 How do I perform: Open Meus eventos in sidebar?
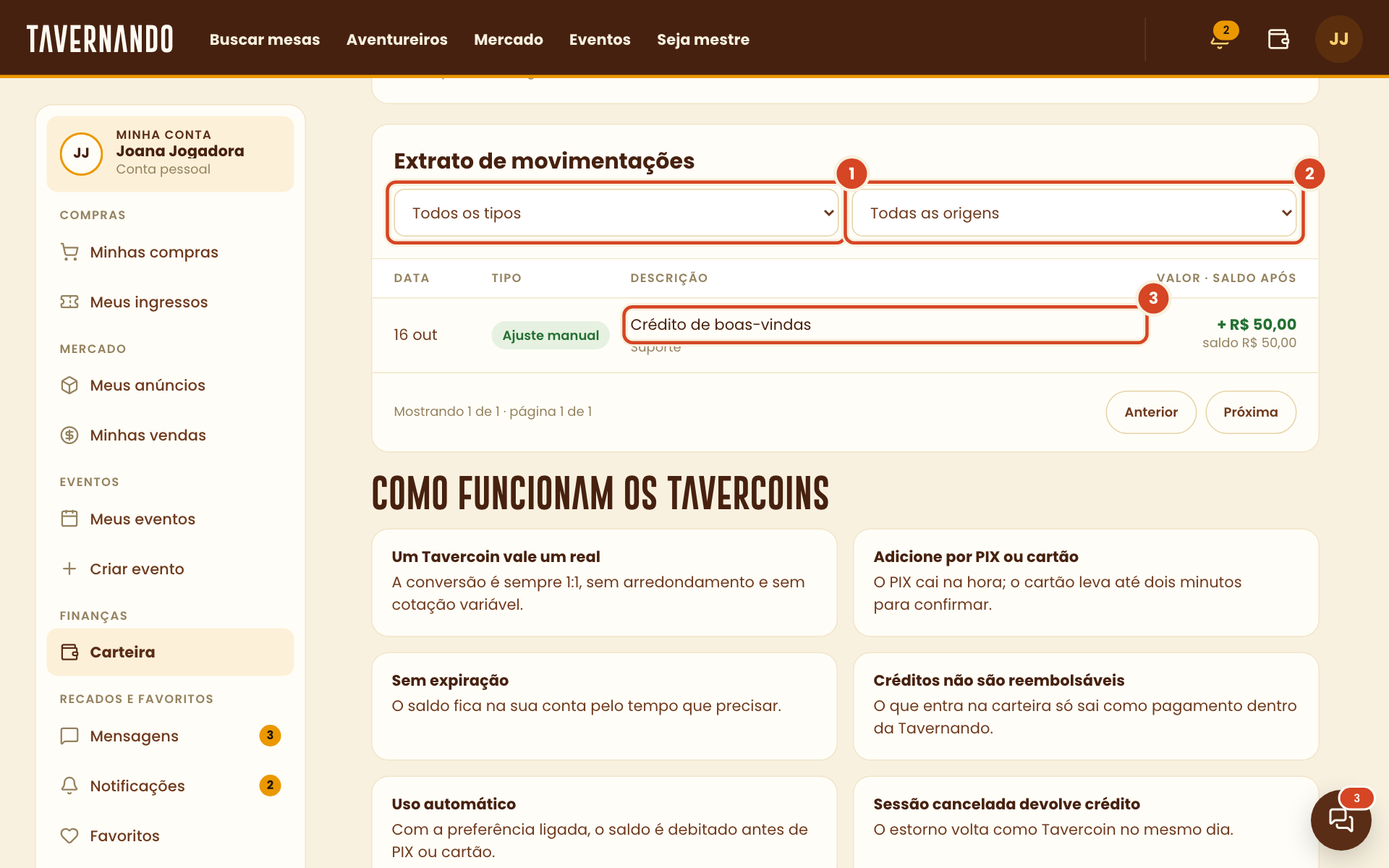171,519
